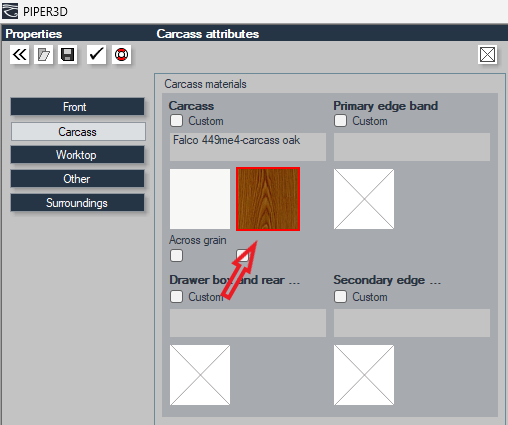The width and height of the screenshot is (508, 425).
Task: Open the Surroundings section
Action: click(78, 203)
